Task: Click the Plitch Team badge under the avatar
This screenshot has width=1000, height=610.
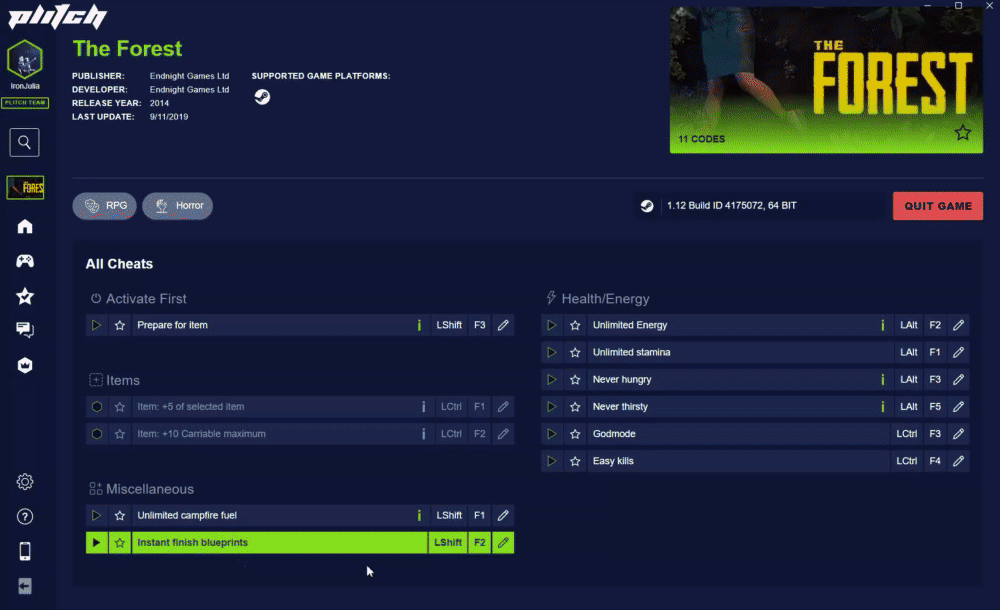Action: [x=25, y=103]
